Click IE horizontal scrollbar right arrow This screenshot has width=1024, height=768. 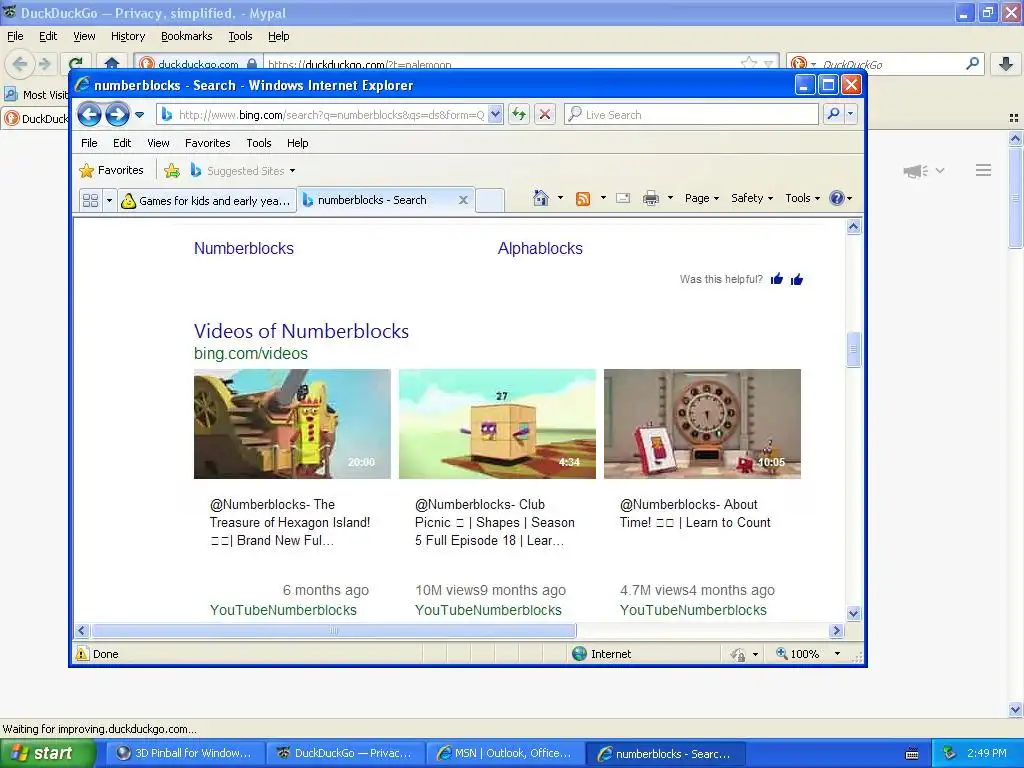click(x=837, y=630)
